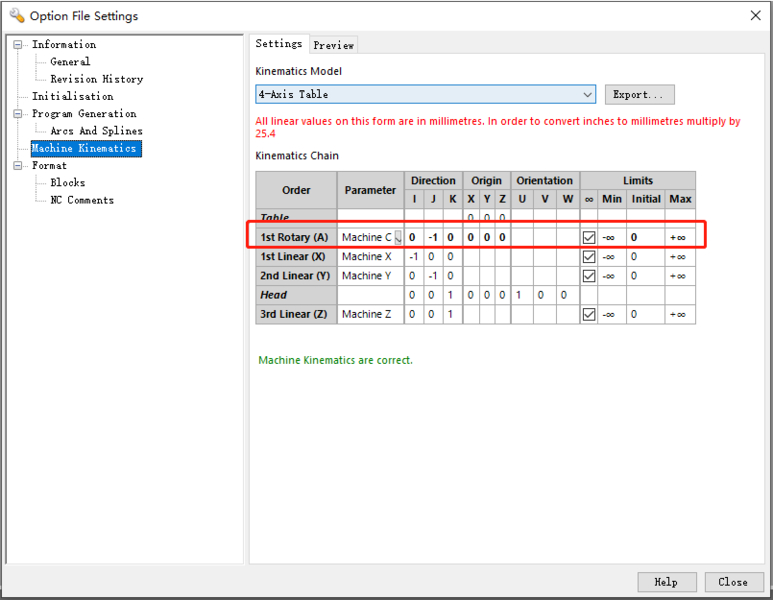The height and width of the screenshot is (600, 773).
Task: Toggle infinite limits checkbox for 1st Rotary (A)
Action: [x=589, y=238]
